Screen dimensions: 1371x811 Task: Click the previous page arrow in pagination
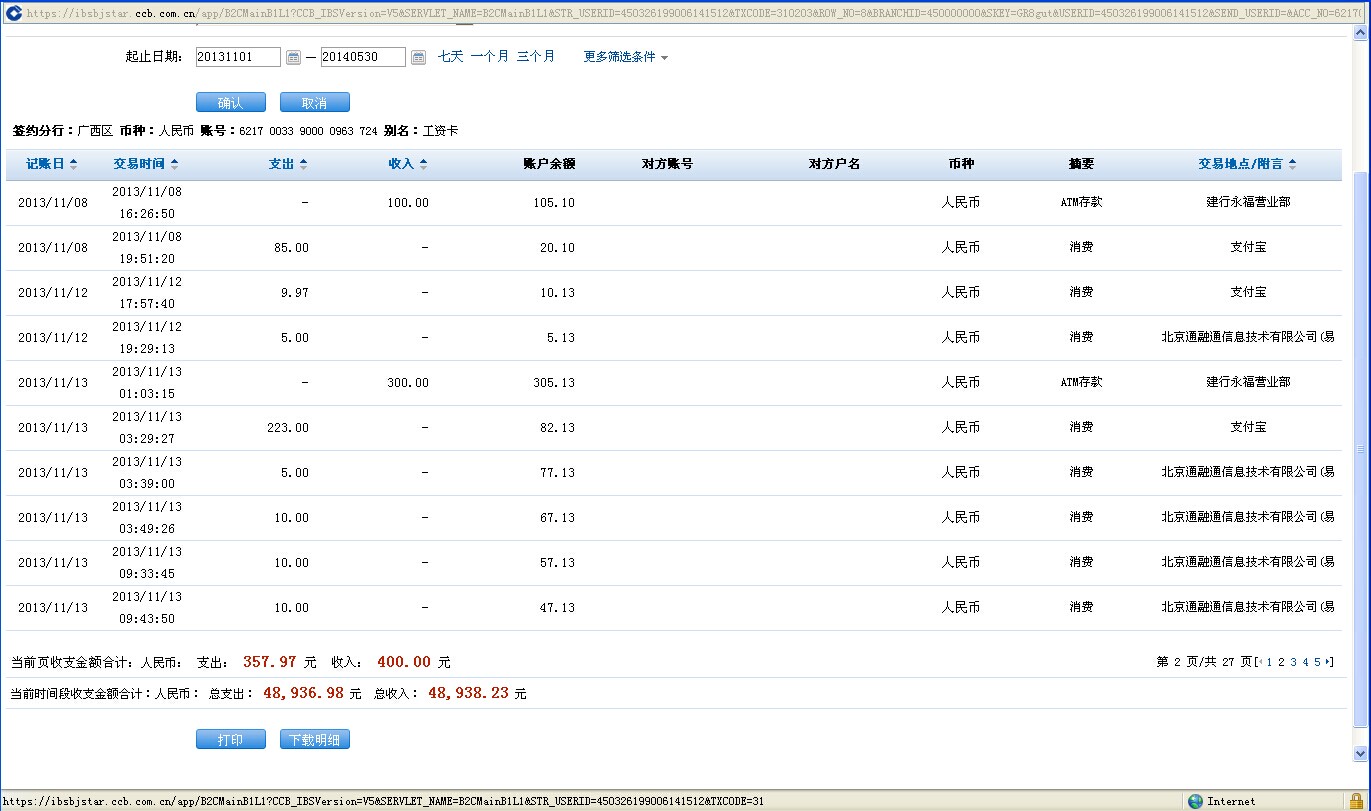click(1261, 662)
